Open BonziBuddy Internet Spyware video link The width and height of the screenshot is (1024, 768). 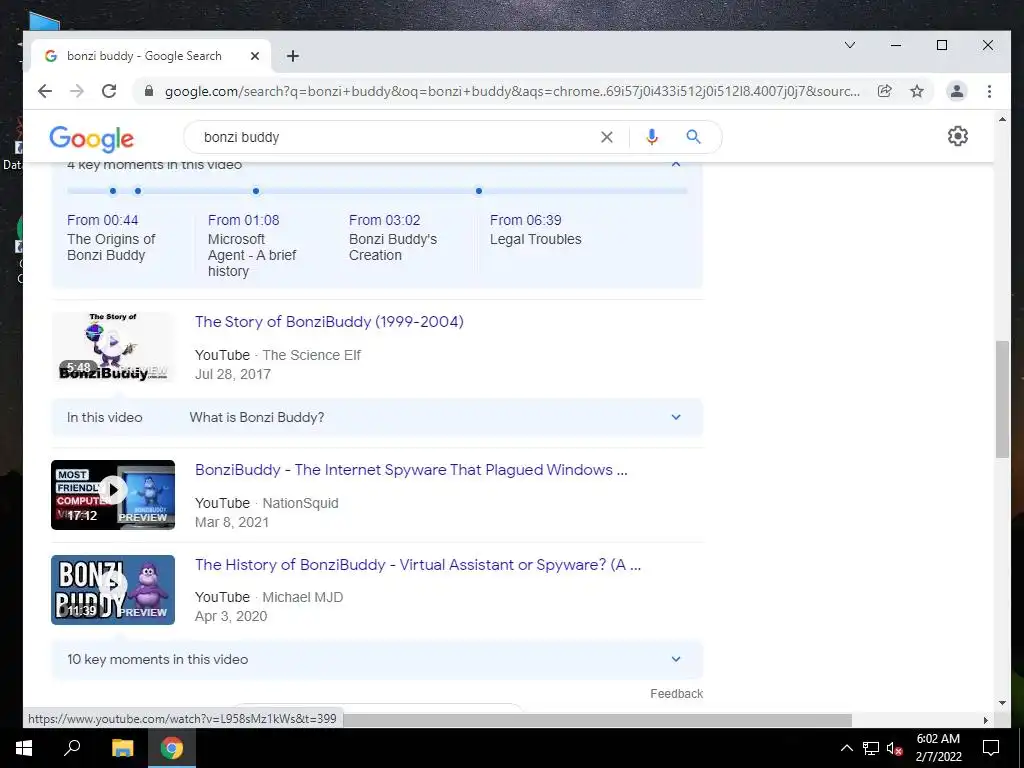411,470
